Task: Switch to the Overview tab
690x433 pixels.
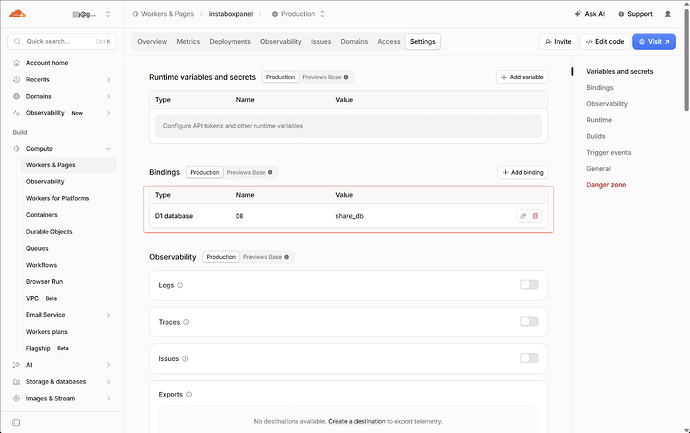Action: click(152, 41)
